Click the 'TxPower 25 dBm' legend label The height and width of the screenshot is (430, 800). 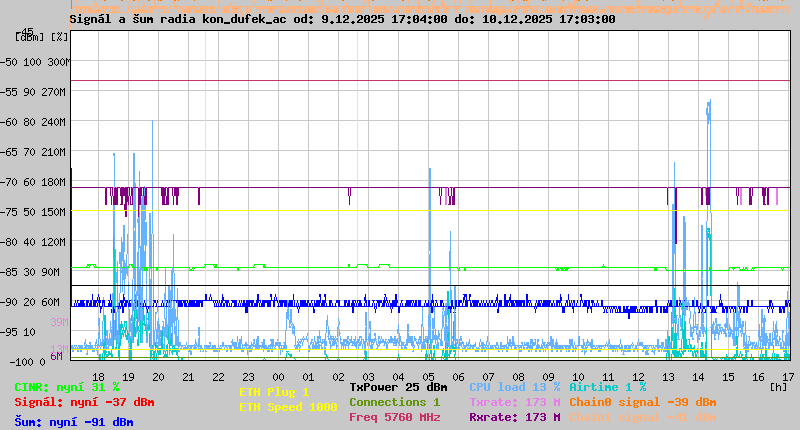(398, 388)
